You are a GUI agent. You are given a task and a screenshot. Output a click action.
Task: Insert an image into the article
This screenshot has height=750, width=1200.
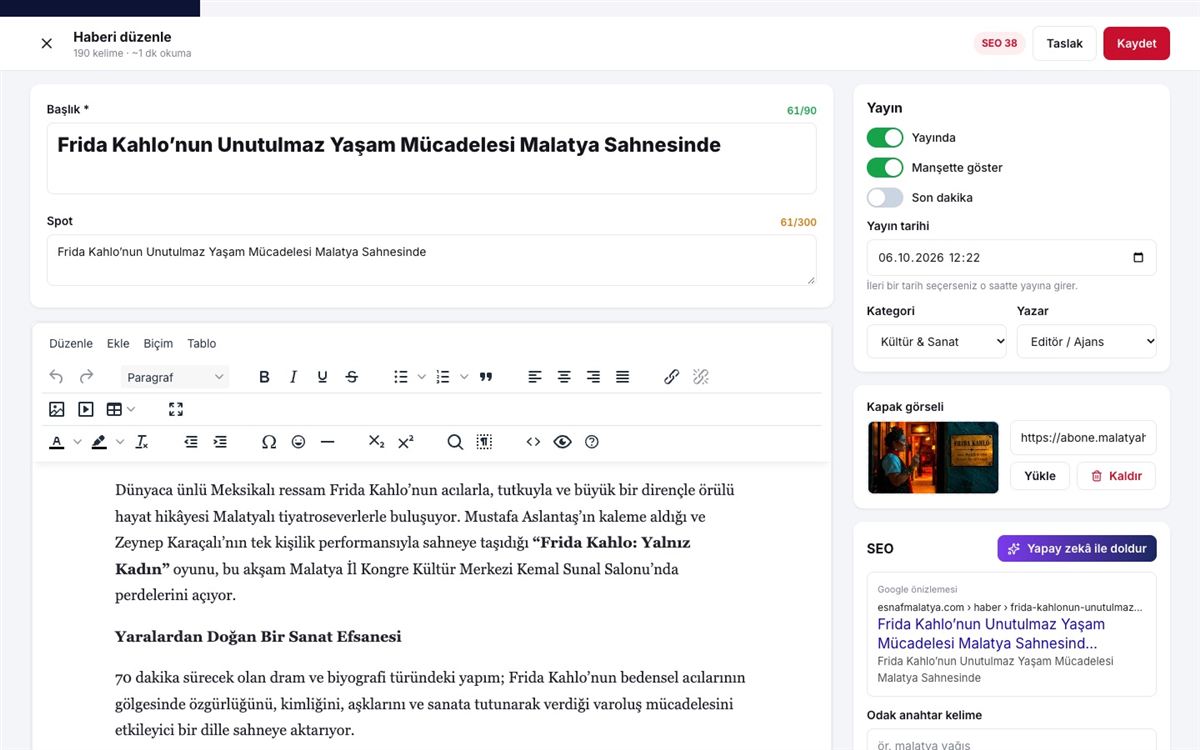pyautogui.click(x=56, y=409)
